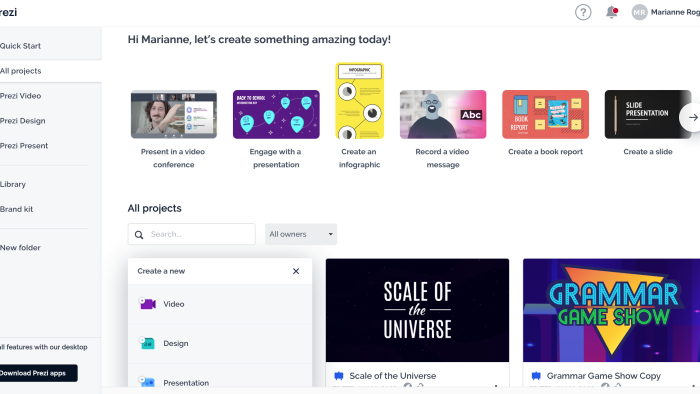Click the next arrow on template carousel
Screen dimensions: 700x394
[692, 117]
